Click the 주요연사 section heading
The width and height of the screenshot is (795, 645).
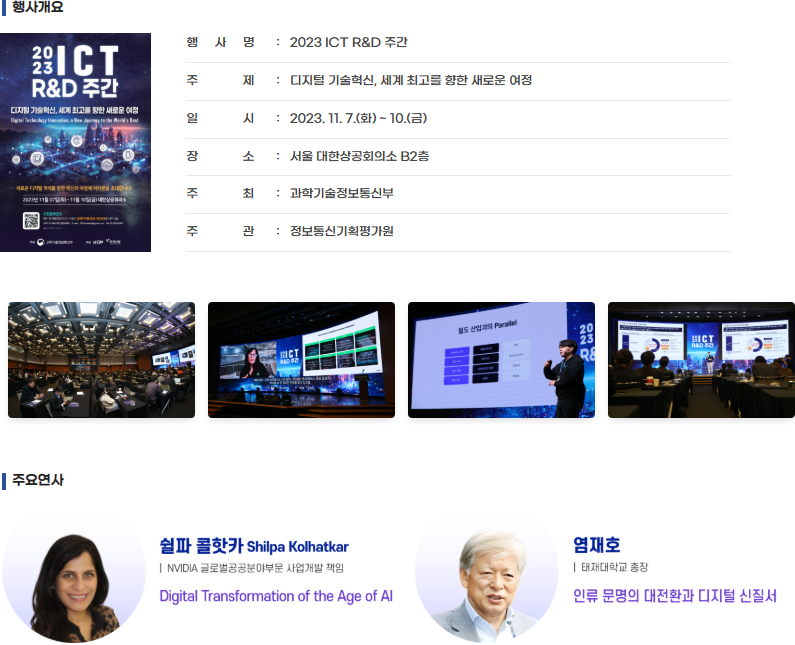coord(38,480)
